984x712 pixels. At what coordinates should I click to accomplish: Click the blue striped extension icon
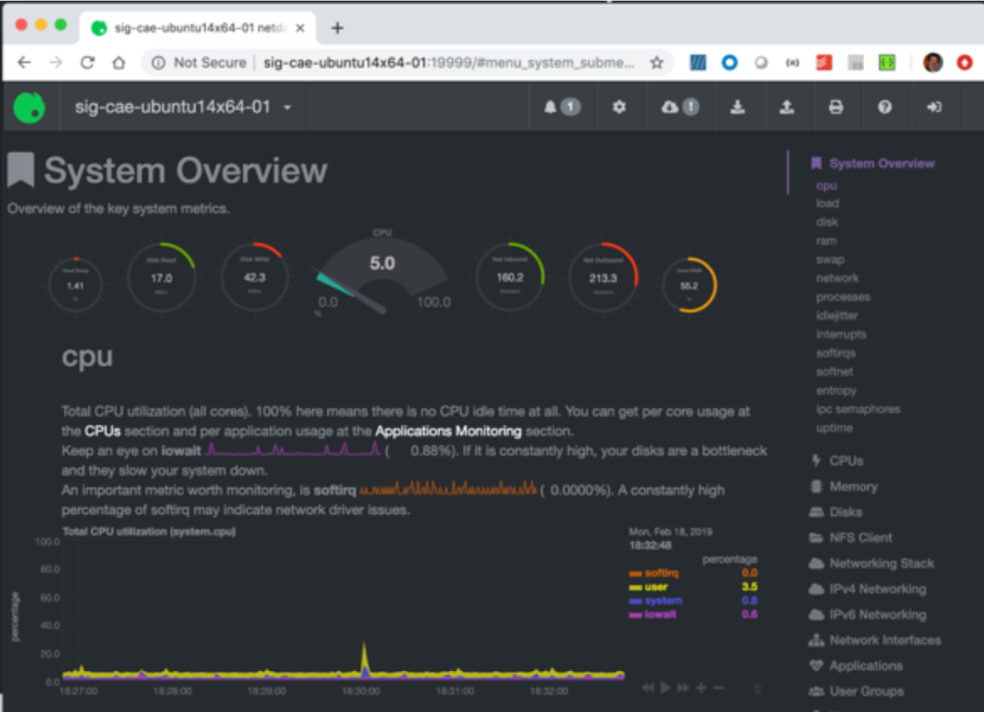click(x=698, y=63)
